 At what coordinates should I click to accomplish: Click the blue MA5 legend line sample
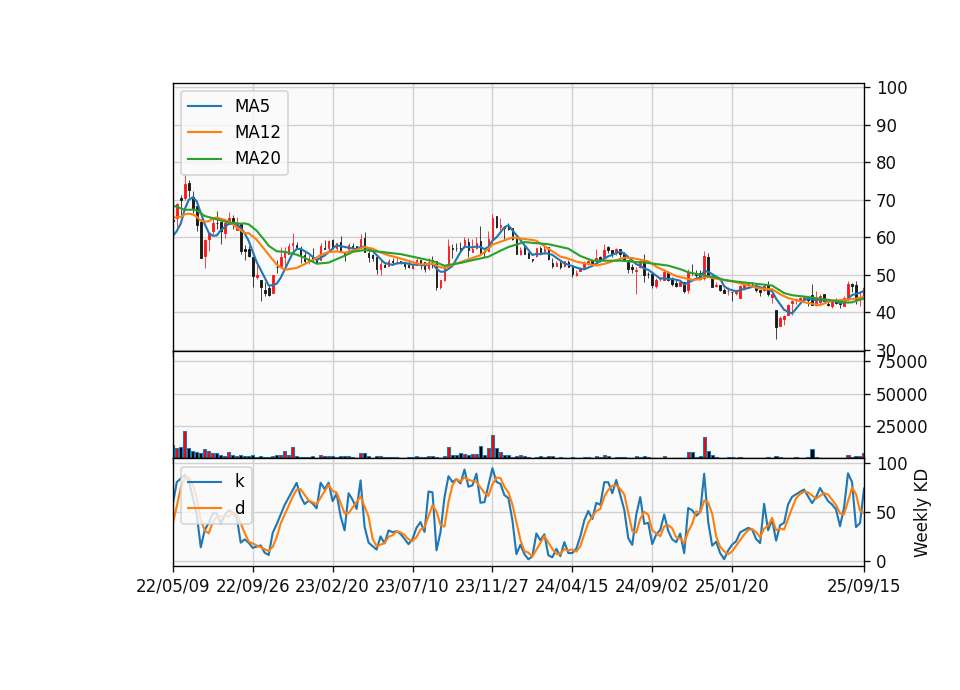point(204,106)
